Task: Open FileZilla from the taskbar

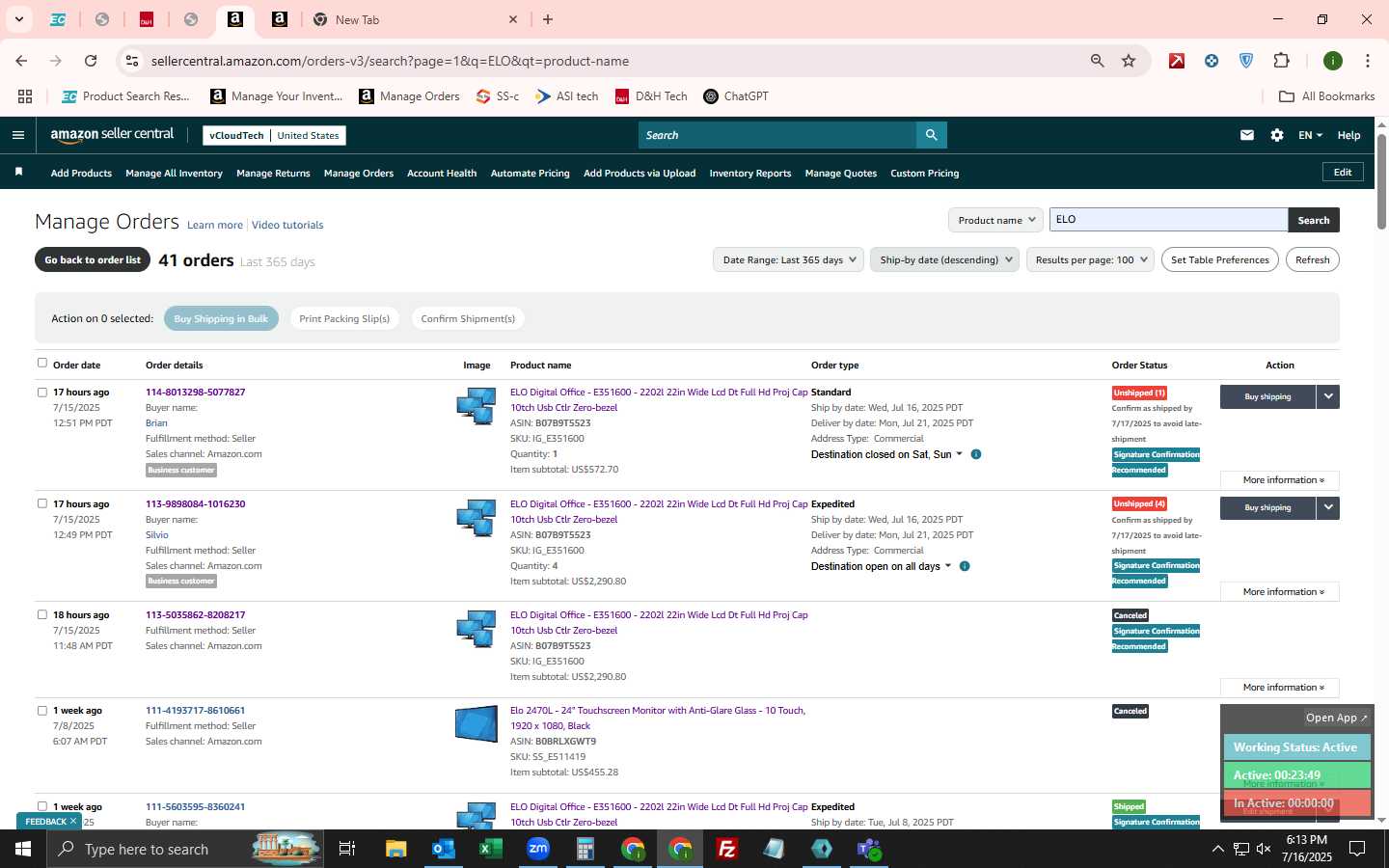Action: [x=727, y=849]
